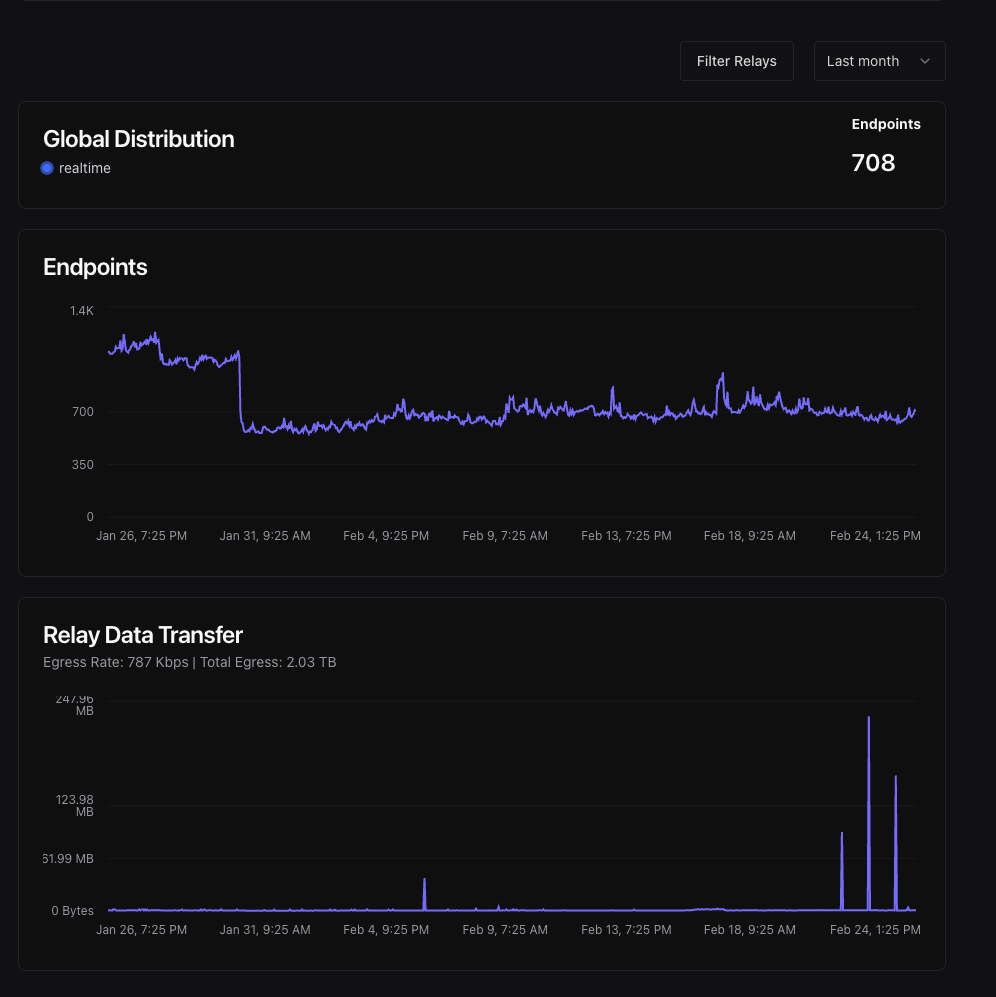Open the Filter Relays dialog
Screen dimensions: 996x997
click(736, 61)
